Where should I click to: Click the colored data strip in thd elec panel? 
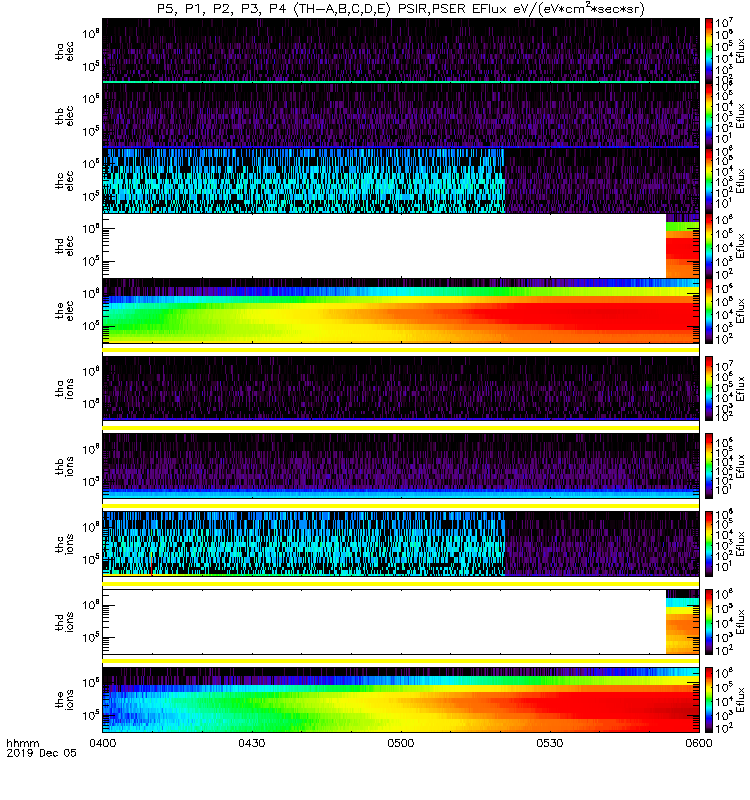coord(682,246)
